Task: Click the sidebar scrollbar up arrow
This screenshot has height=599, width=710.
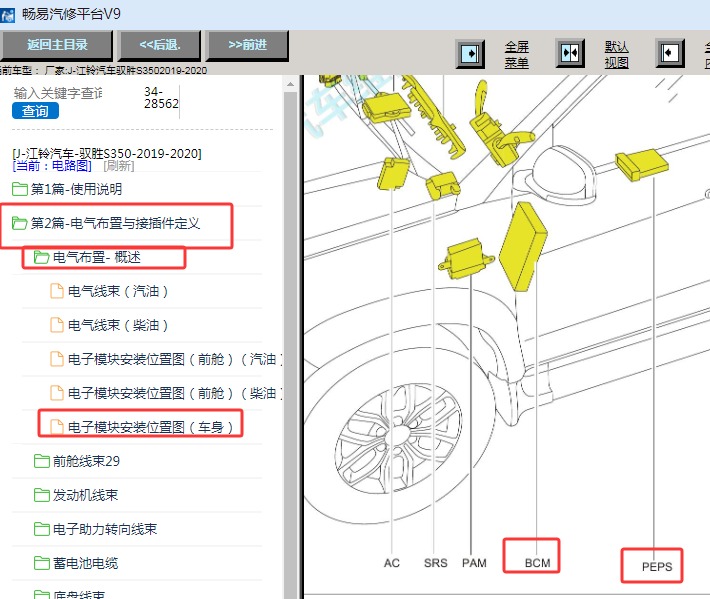Action: pyautogui.click(x=290, y=84)
